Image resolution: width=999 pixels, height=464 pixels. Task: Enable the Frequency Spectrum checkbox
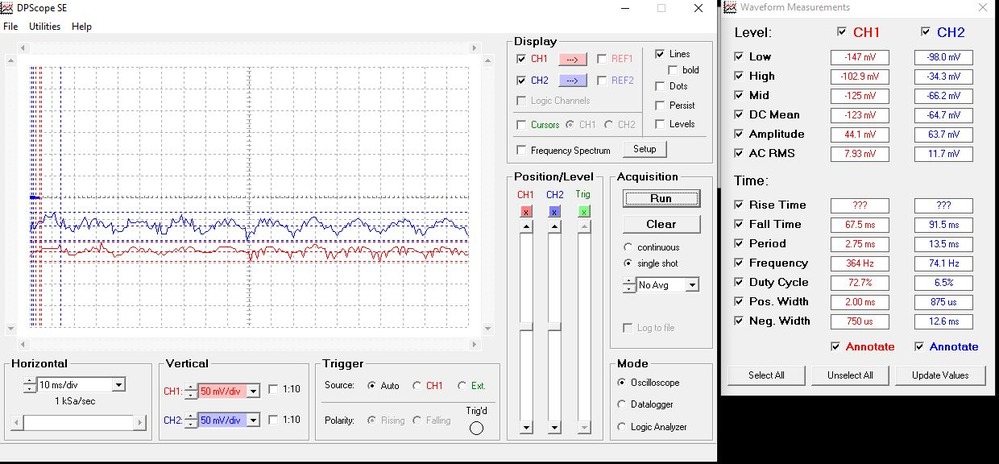click(x=521, y=150)
